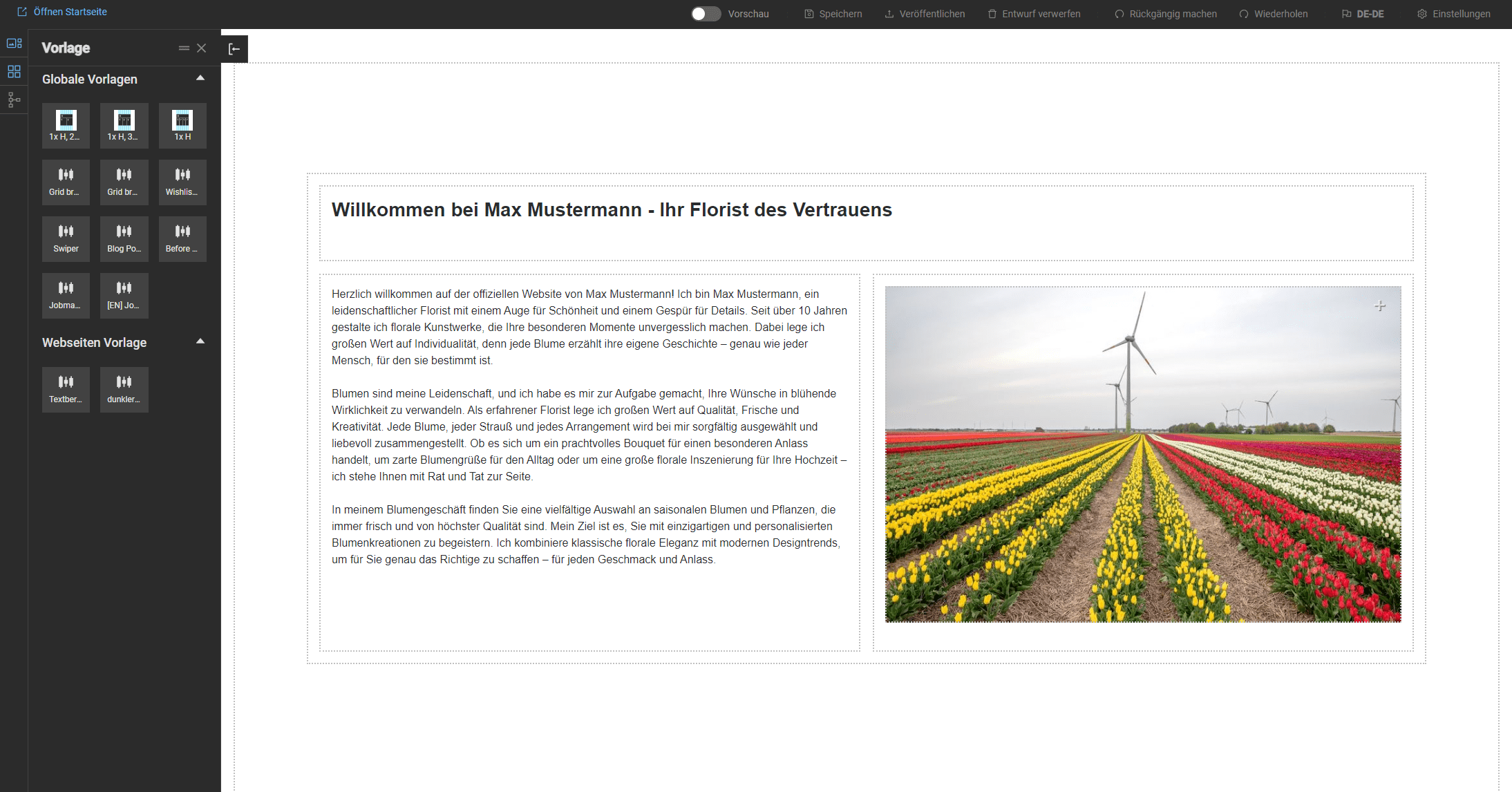
Task: Select the Blog Po... template tile
Action: 124,238
